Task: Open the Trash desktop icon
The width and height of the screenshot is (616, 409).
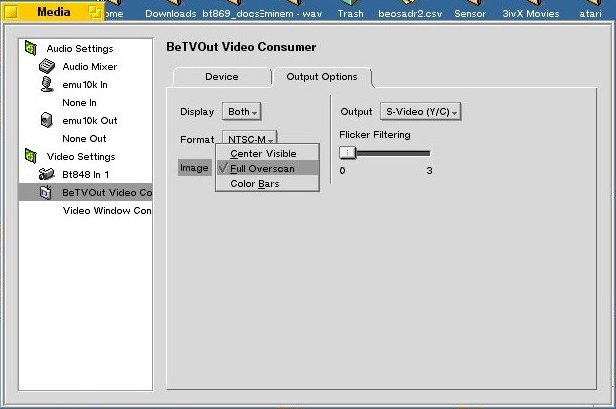Action: [x=350, y=13]
